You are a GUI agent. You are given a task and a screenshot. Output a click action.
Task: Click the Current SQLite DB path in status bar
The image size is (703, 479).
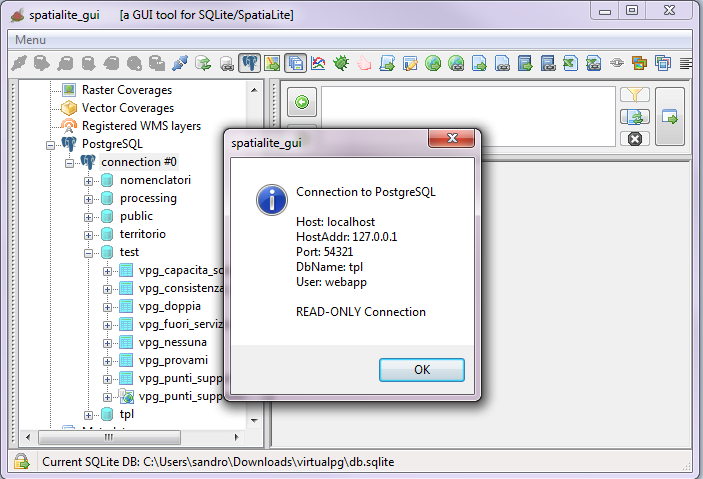218,462
